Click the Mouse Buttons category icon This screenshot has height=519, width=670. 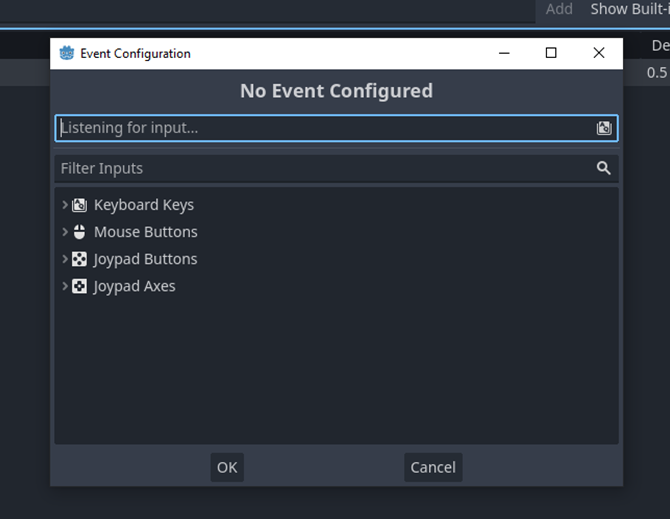[80, 232]
